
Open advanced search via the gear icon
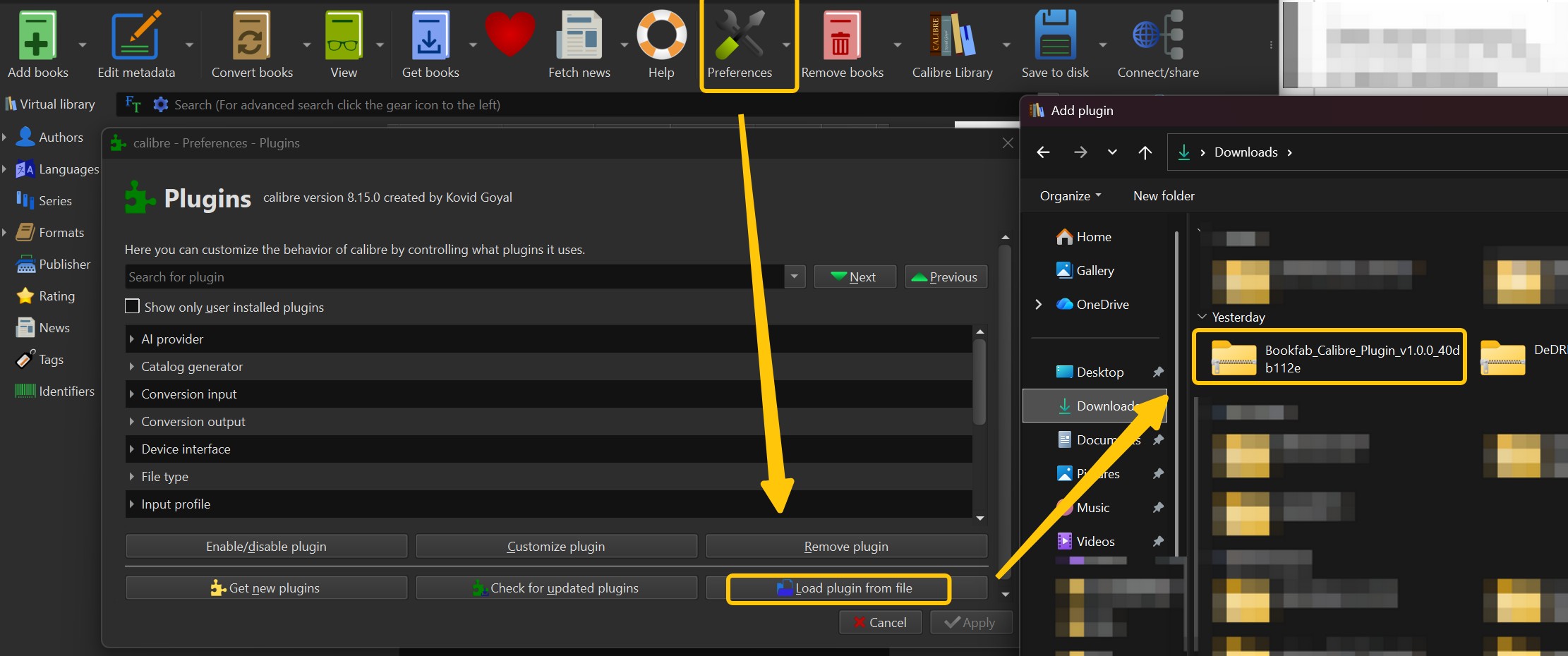pos(161,104)
